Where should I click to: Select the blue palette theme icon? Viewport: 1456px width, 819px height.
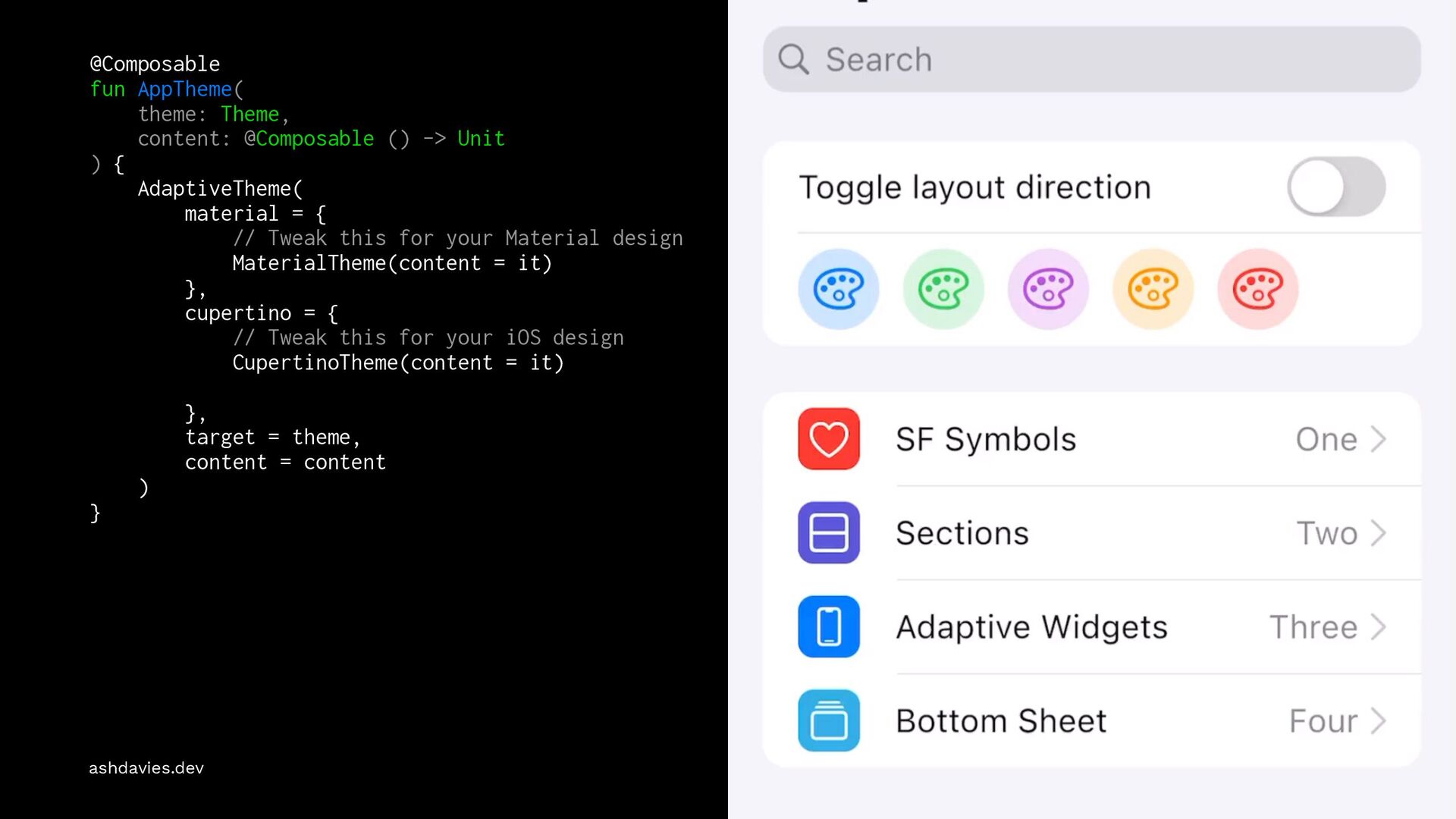tap(838, 289)
